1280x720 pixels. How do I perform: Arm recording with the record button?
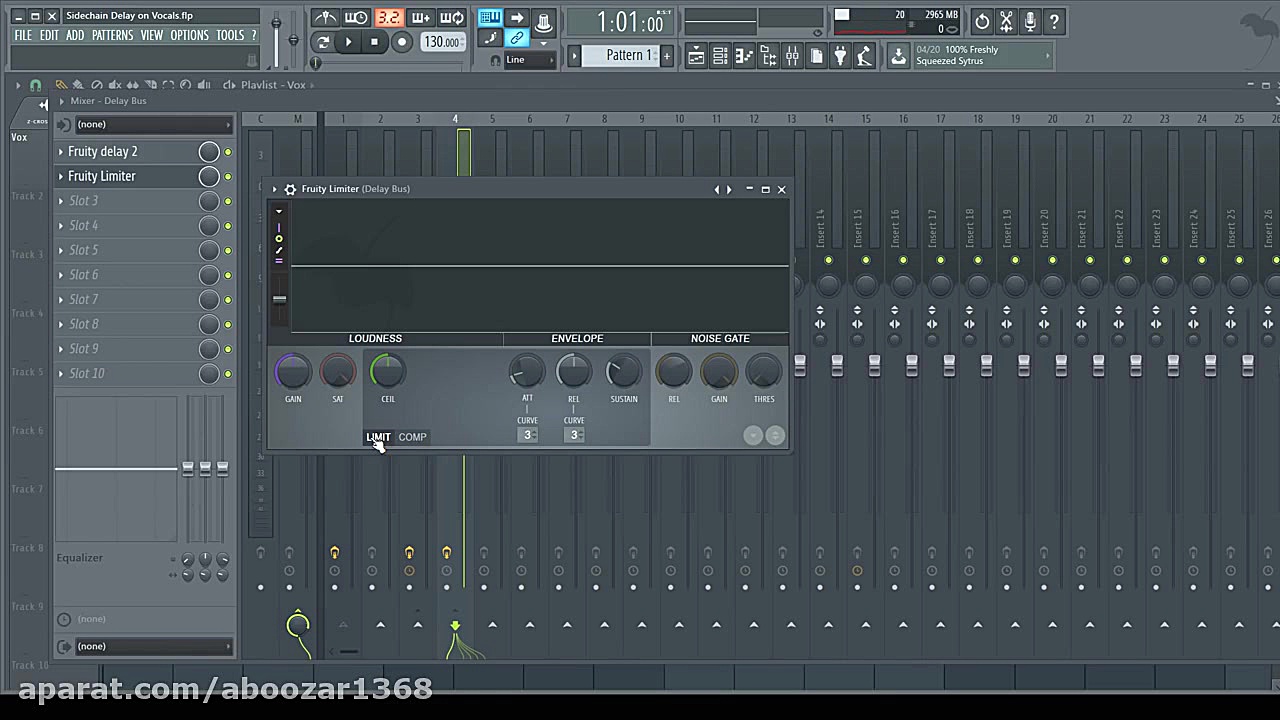coord(401,41)
